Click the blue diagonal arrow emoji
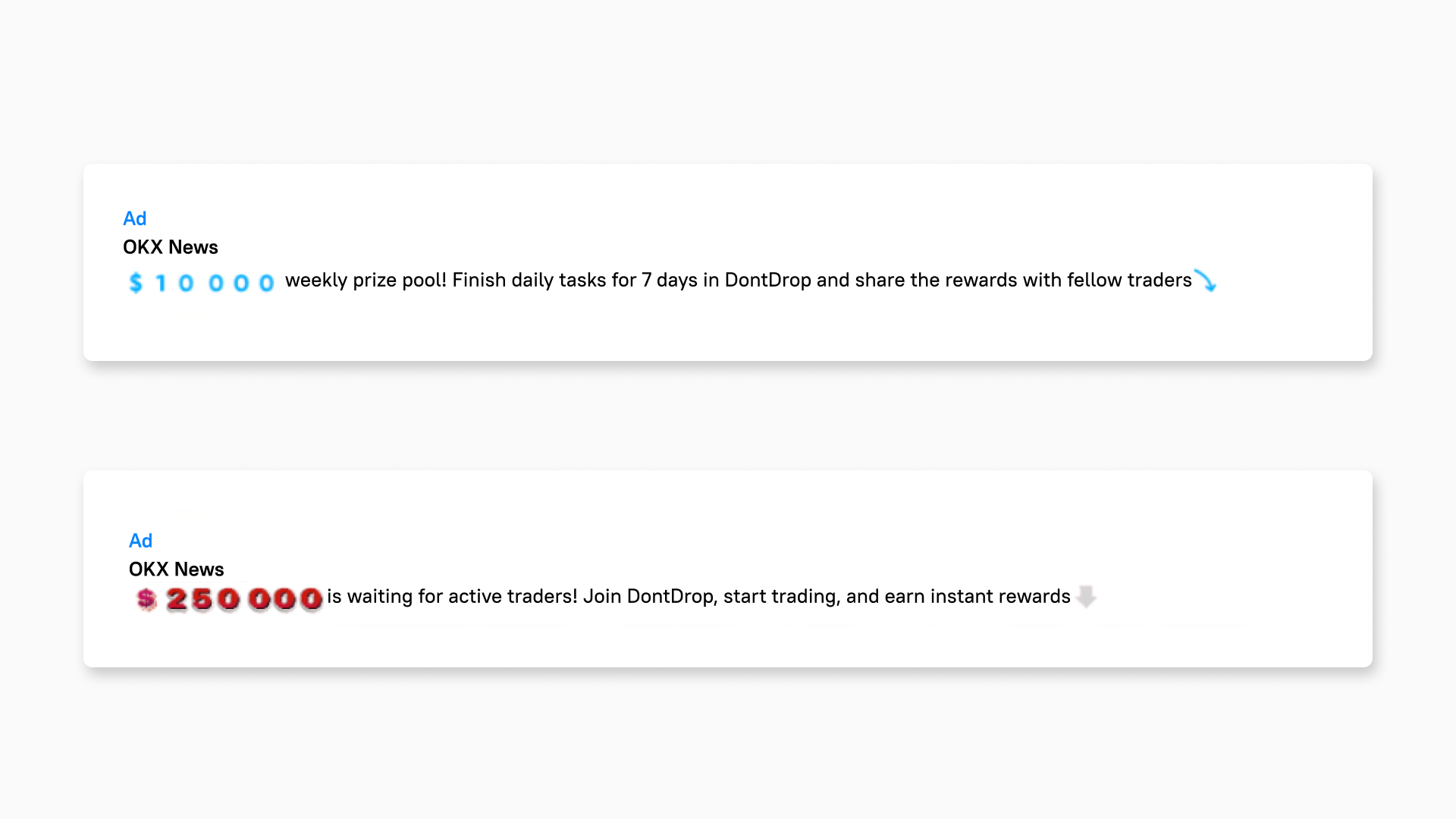The width and height of the screenshot is (1456, 819). tap(1205, 281)
